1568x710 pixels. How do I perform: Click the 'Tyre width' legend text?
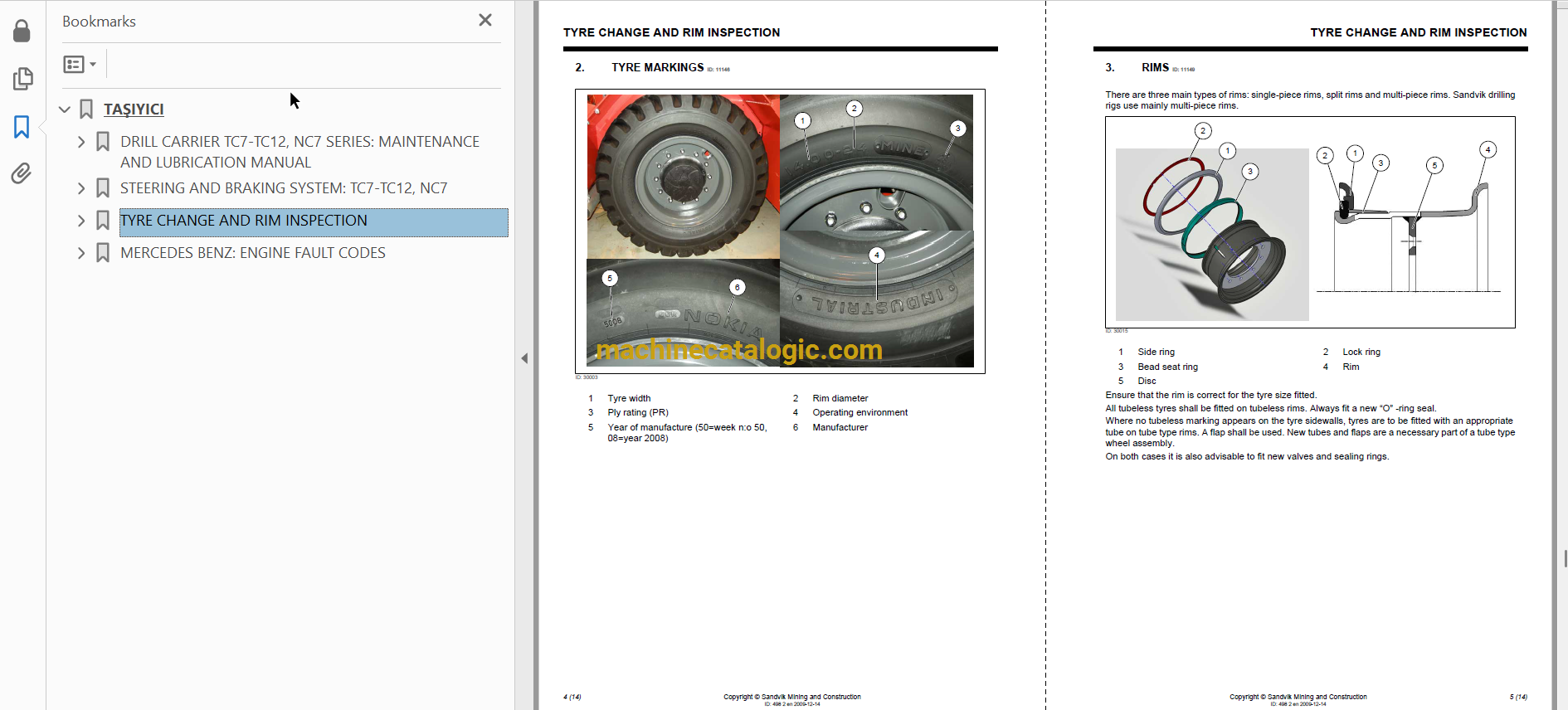(x=629, y=398)
